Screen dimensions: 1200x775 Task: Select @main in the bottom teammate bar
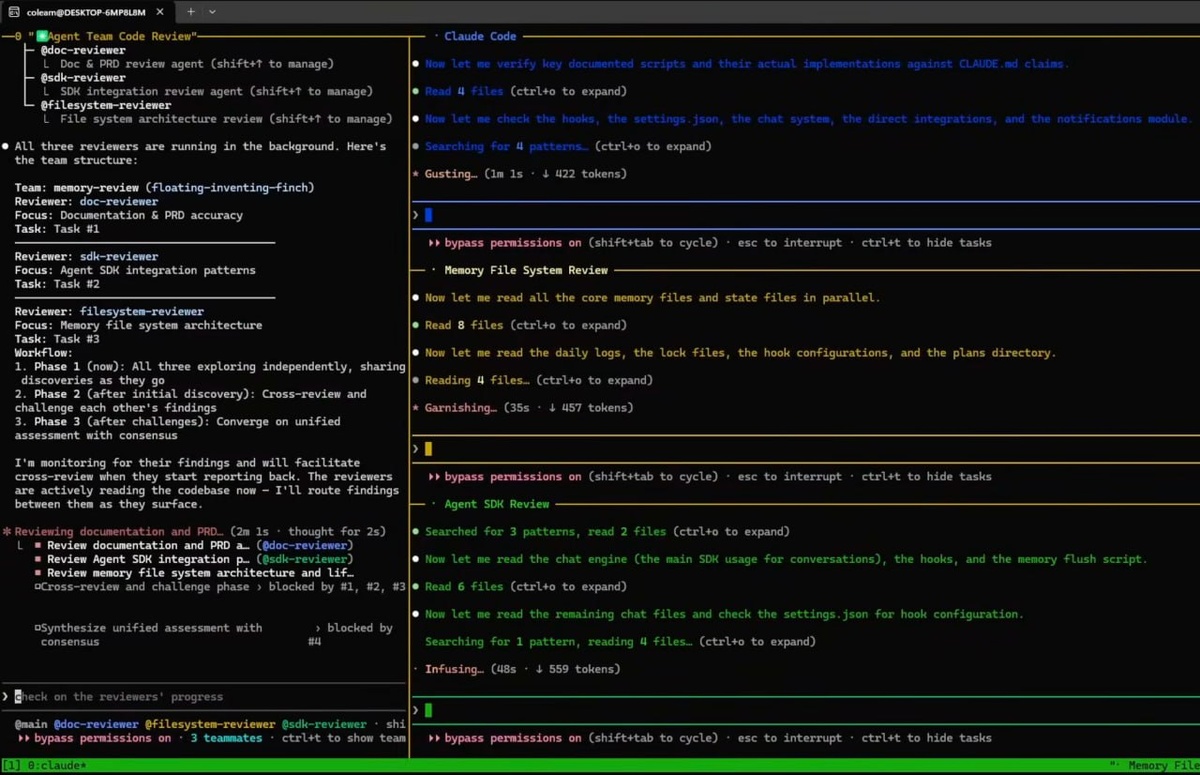30,724
